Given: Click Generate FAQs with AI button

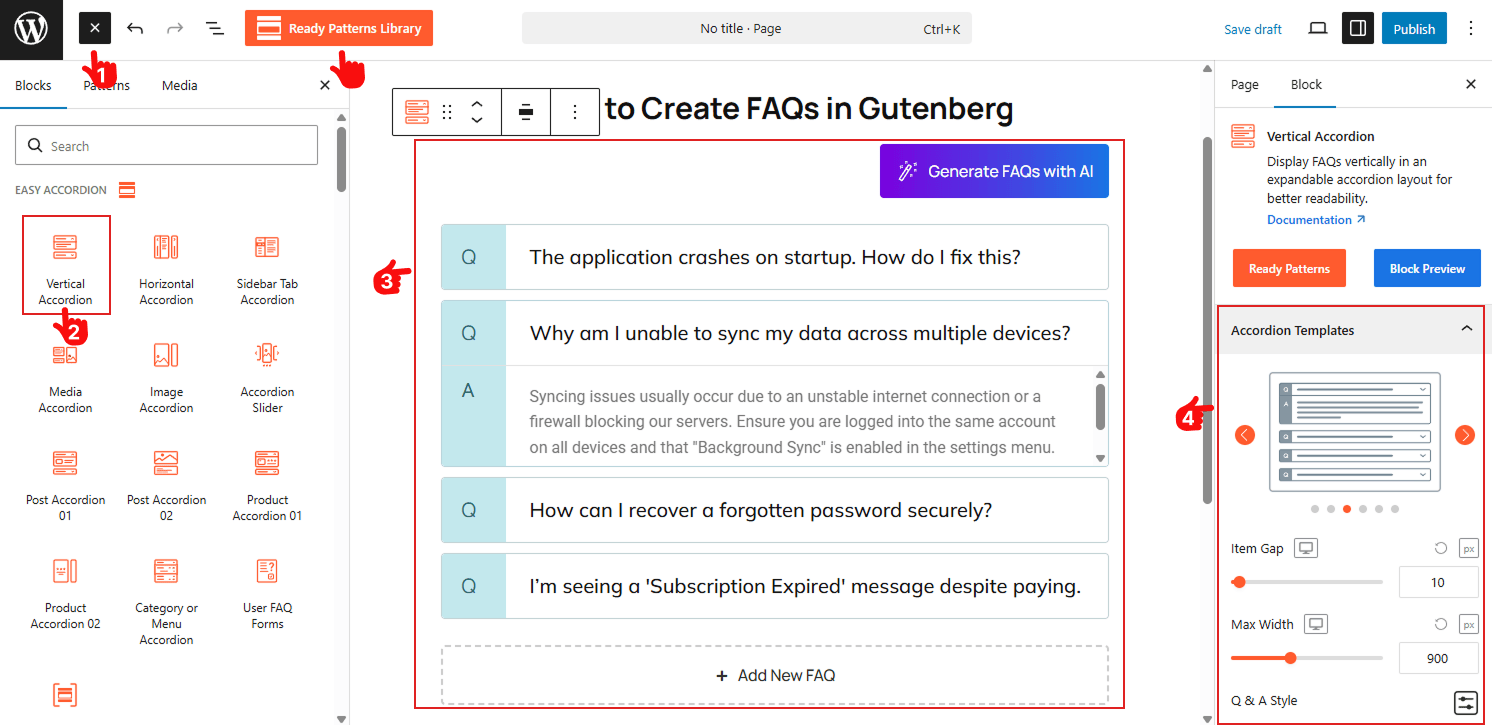Looking at the screenshot, I should click(x=994, y=171).
